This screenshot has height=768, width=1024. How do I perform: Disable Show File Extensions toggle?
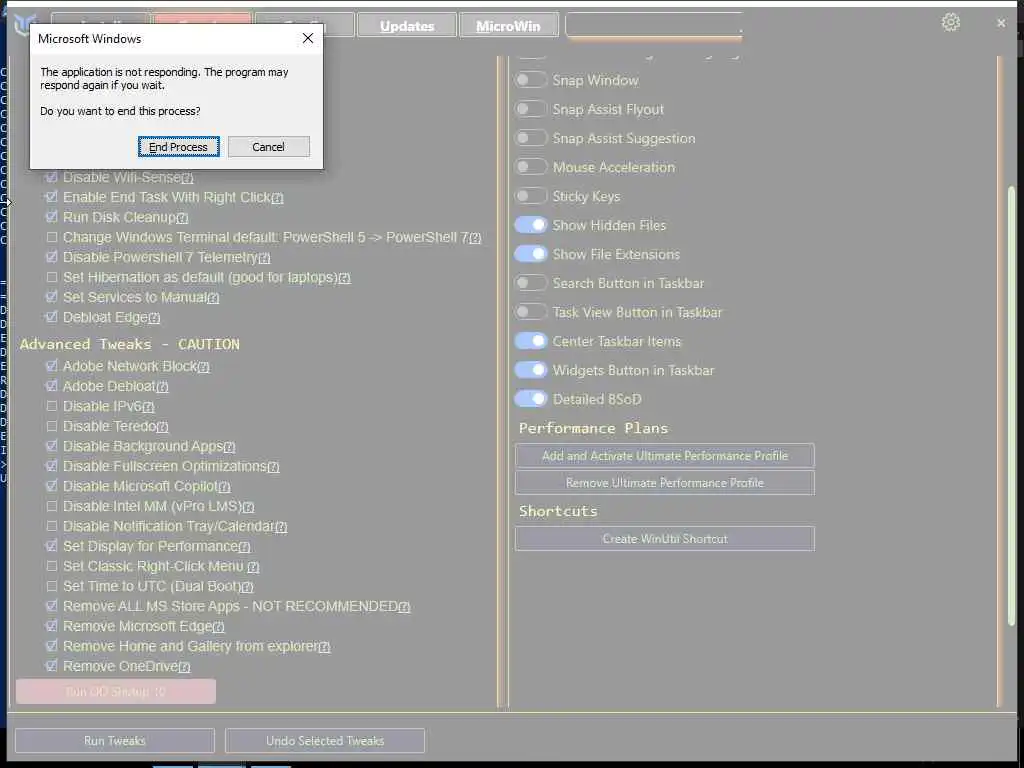pos(530,254)
